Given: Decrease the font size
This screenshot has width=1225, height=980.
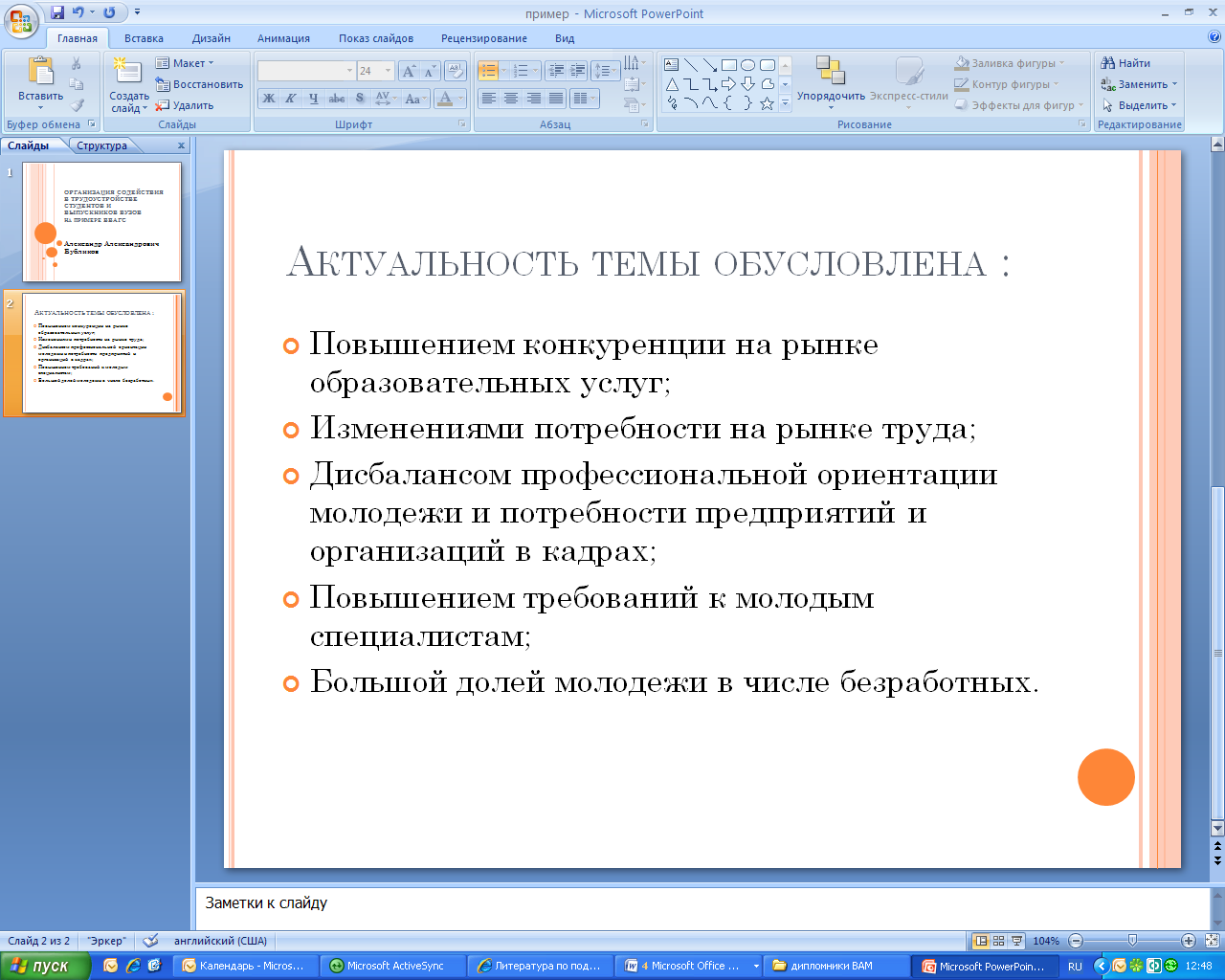Looking at the screenshot, I should click(x=430, y=71).
